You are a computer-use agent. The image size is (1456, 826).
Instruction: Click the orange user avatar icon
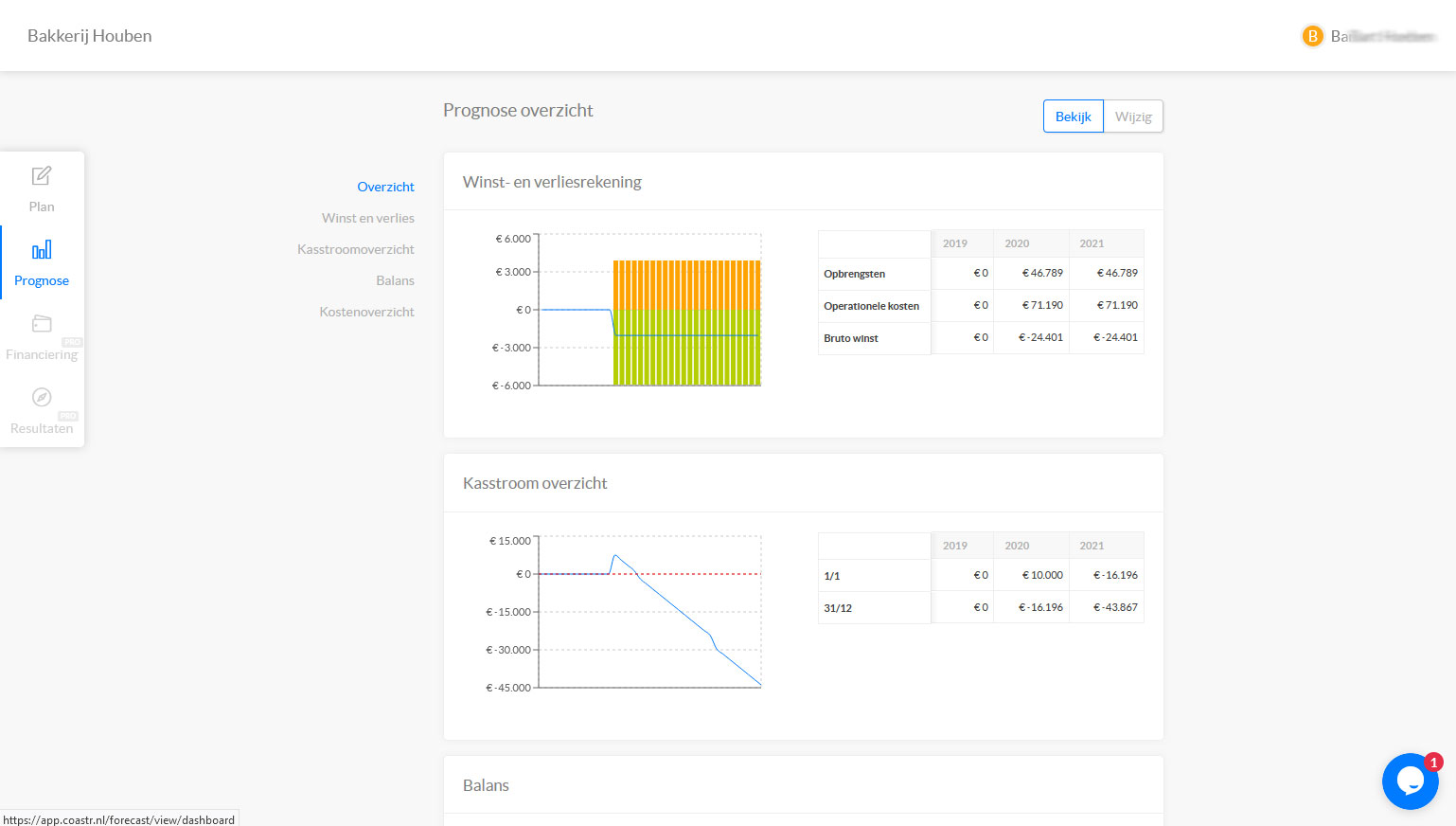click(1312, 36)
